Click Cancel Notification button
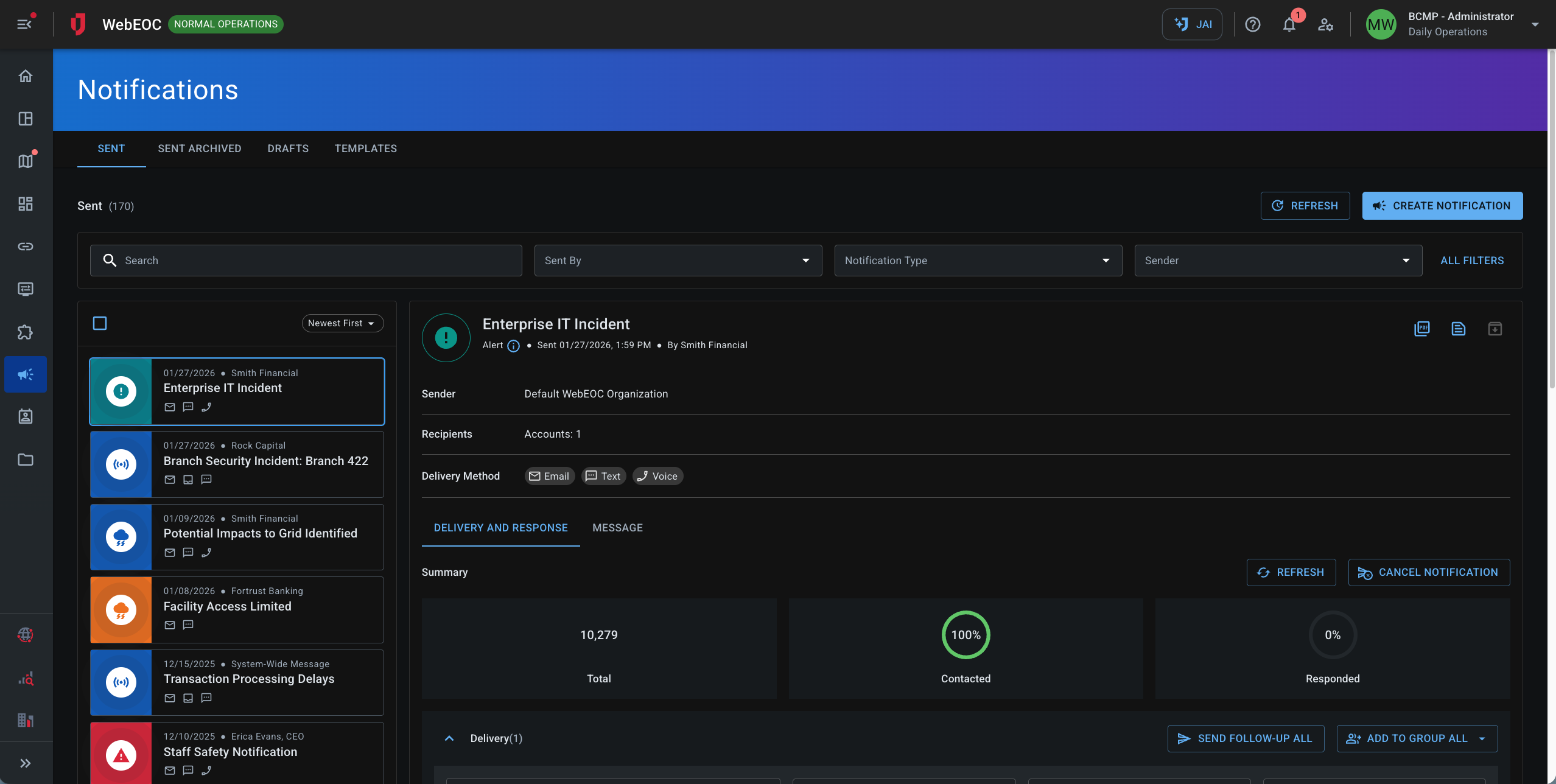 coord(1429,572)
